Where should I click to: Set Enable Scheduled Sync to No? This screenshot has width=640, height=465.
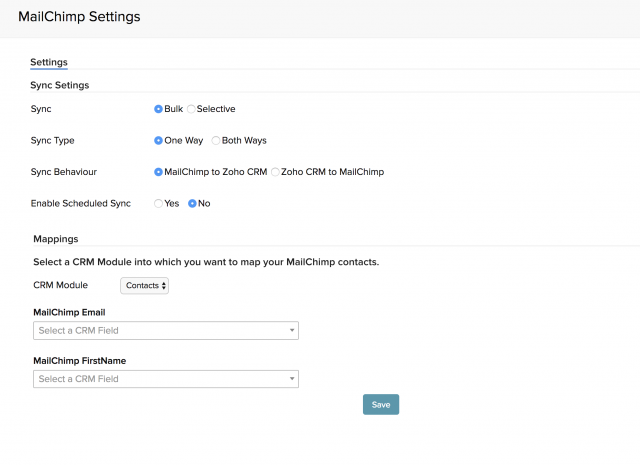coord(193,203)
